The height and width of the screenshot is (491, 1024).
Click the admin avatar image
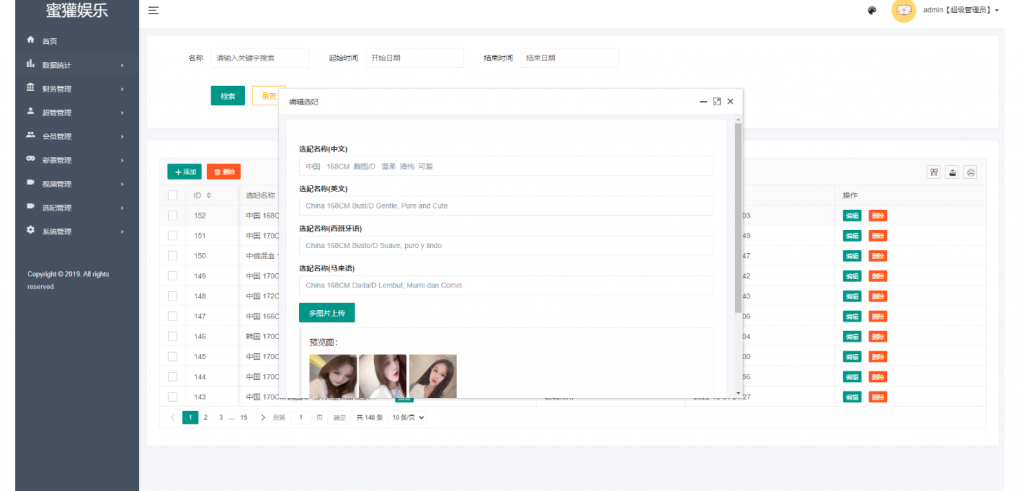[904, 11]
